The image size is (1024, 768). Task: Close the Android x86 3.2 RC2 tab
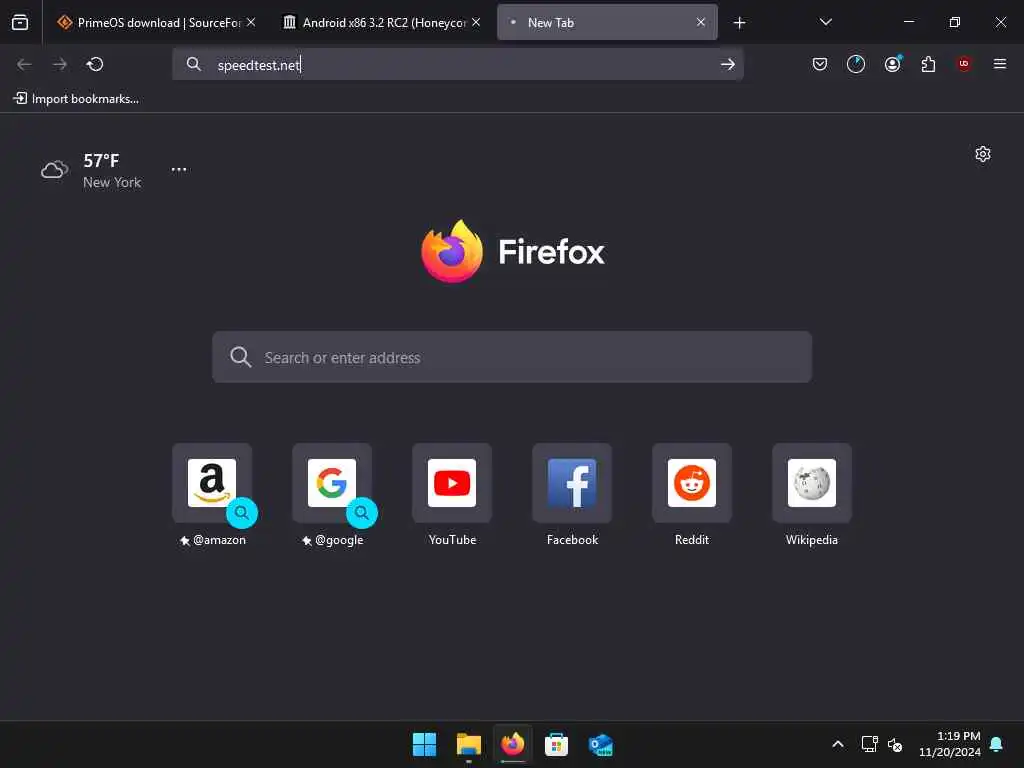(x=476, y=22)
